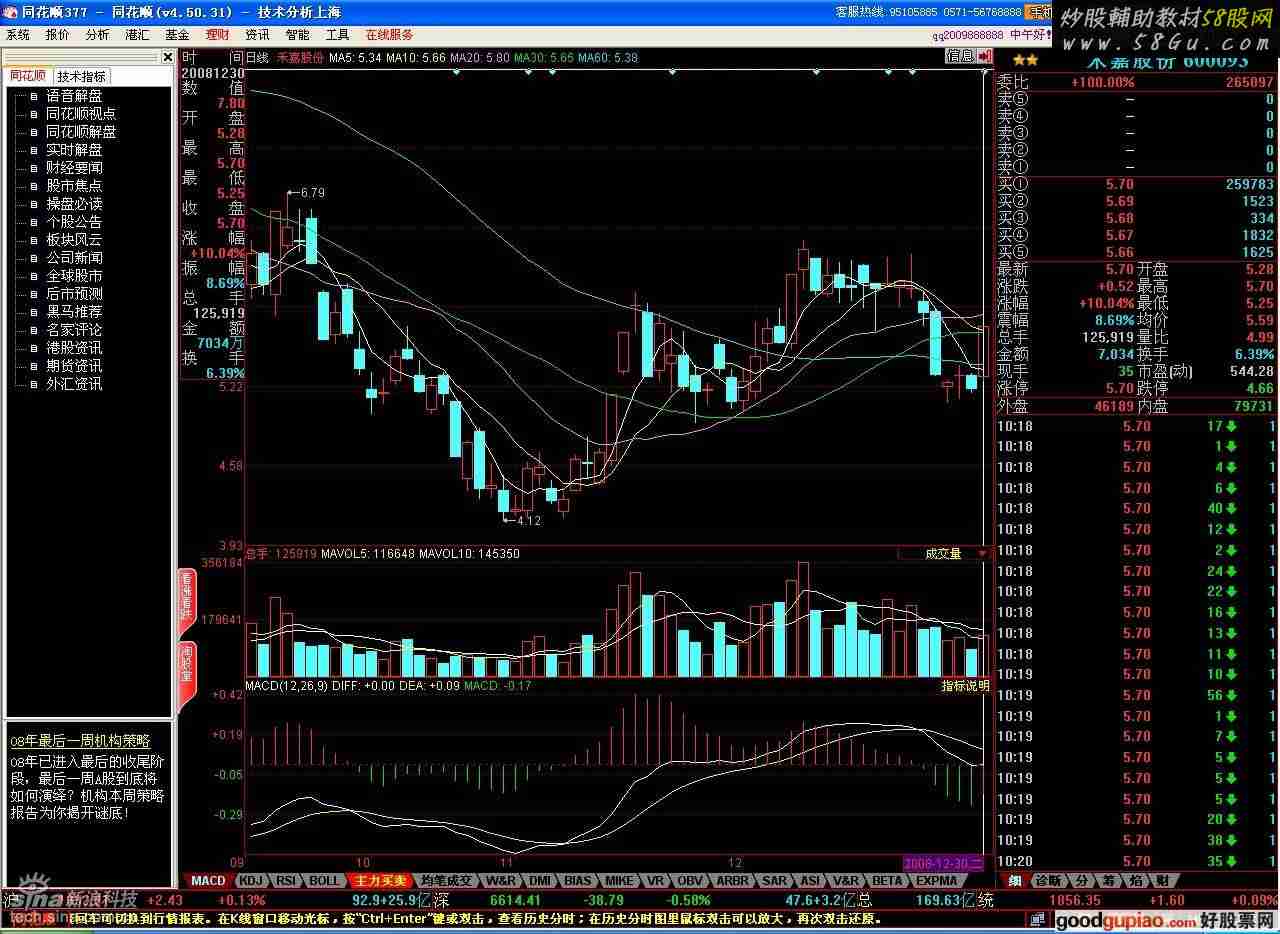Click the 信息 button above the chart

point(961,56)
